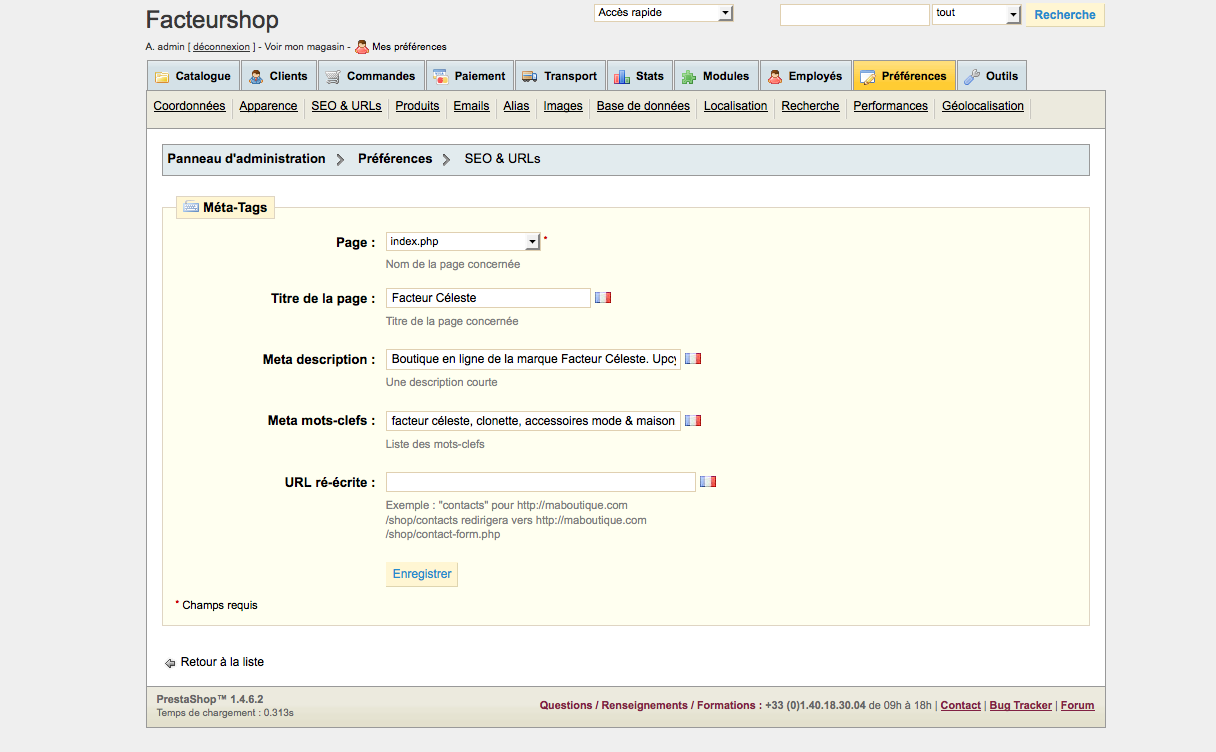Click the back arrow icon beside Retour à la liste

click(170, 663)
